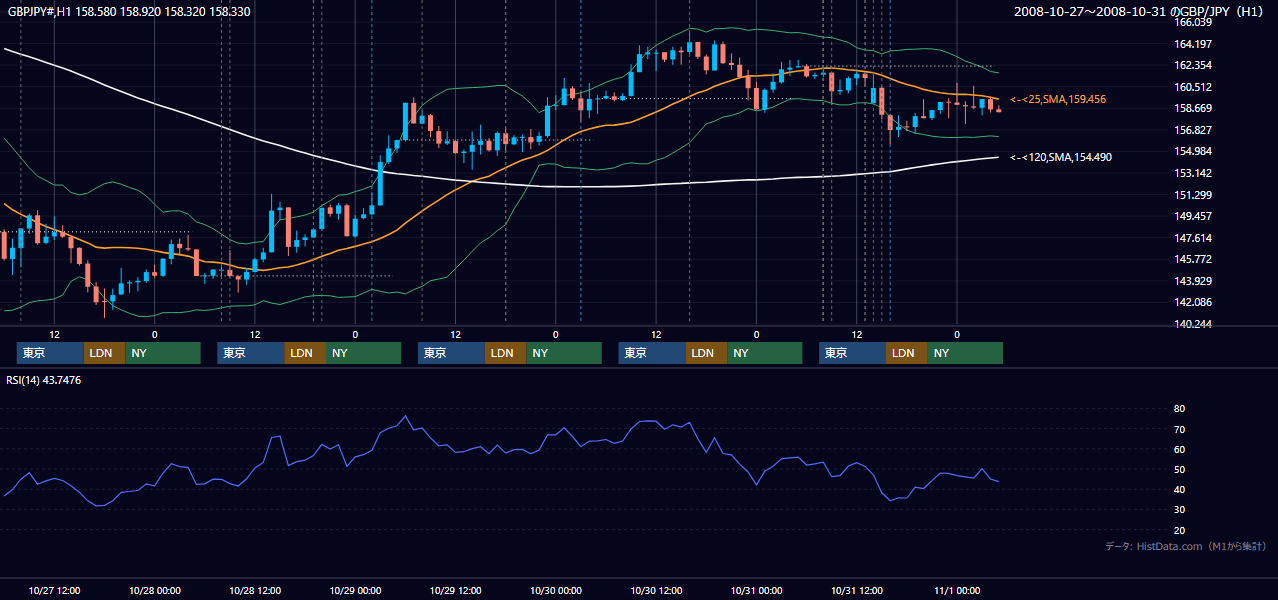Image resolution: width=1278 pixels, height=600 pixels.
Task: Select the 11/1 00:00 time axis label
Action: coord(957,590)
